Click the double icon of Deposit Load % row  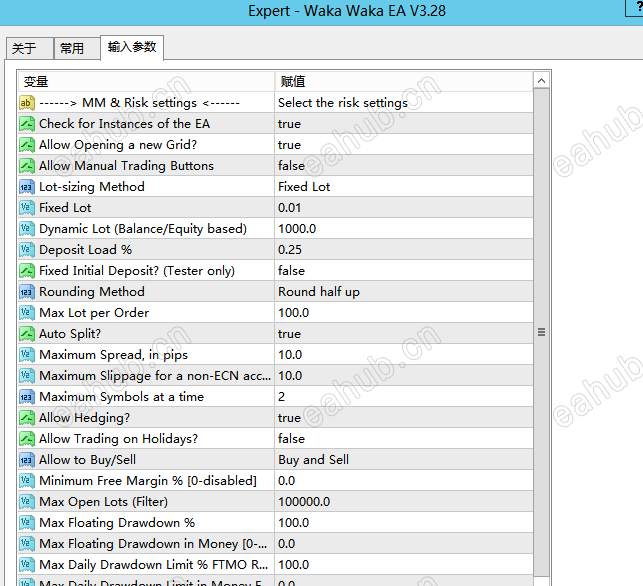coord(27,250)
